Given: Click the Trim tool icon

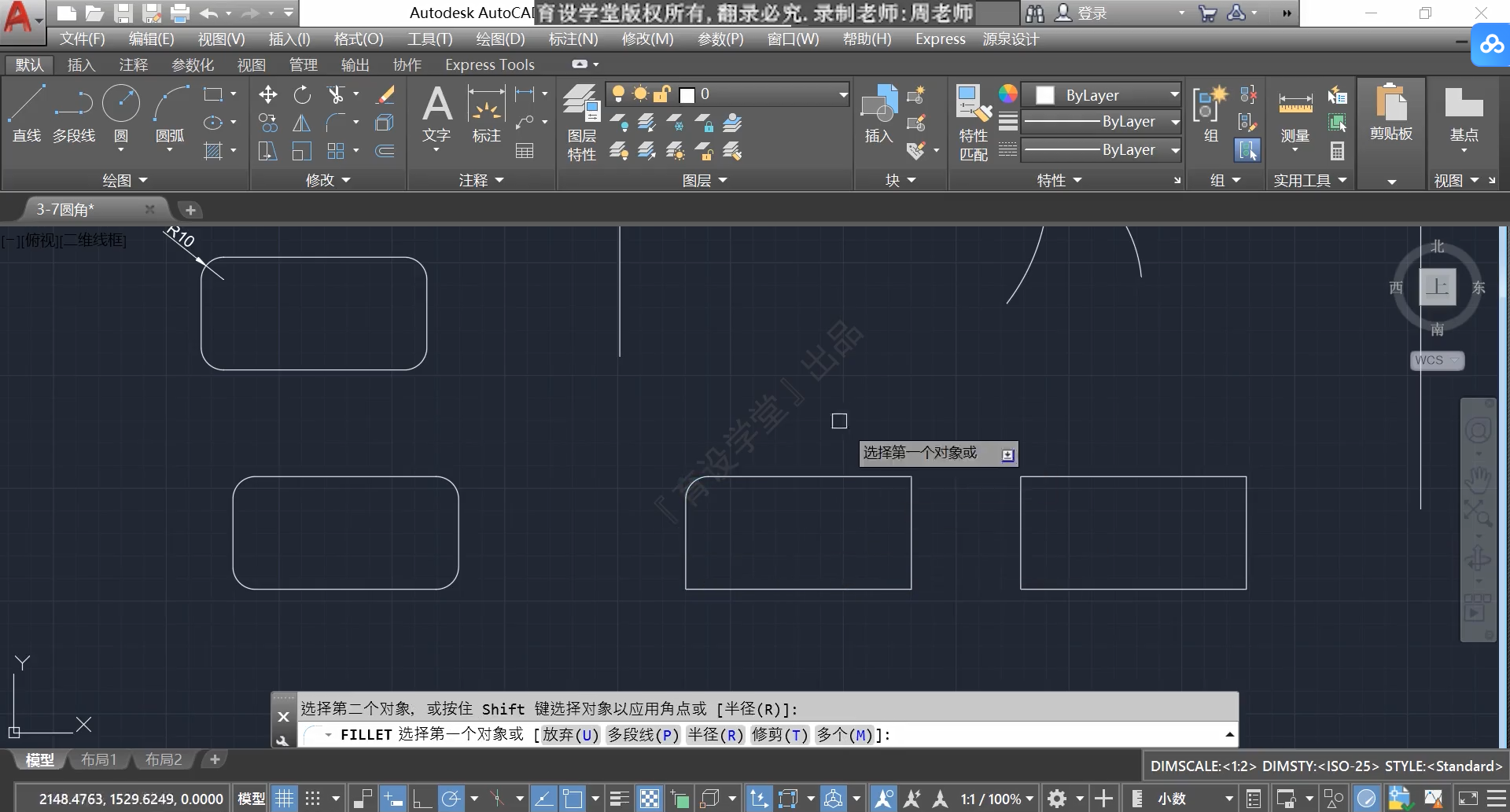Looking at the screenshot, I should 337,95.
